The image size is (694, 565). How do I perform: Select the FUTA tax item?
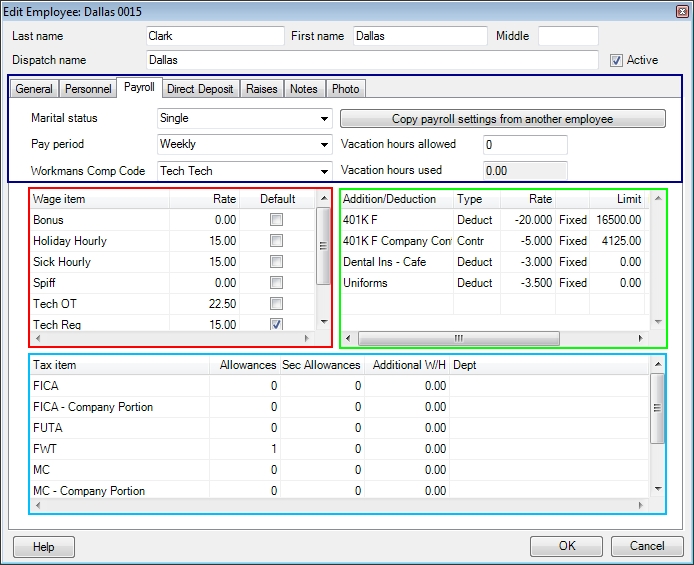pos(339,427)
